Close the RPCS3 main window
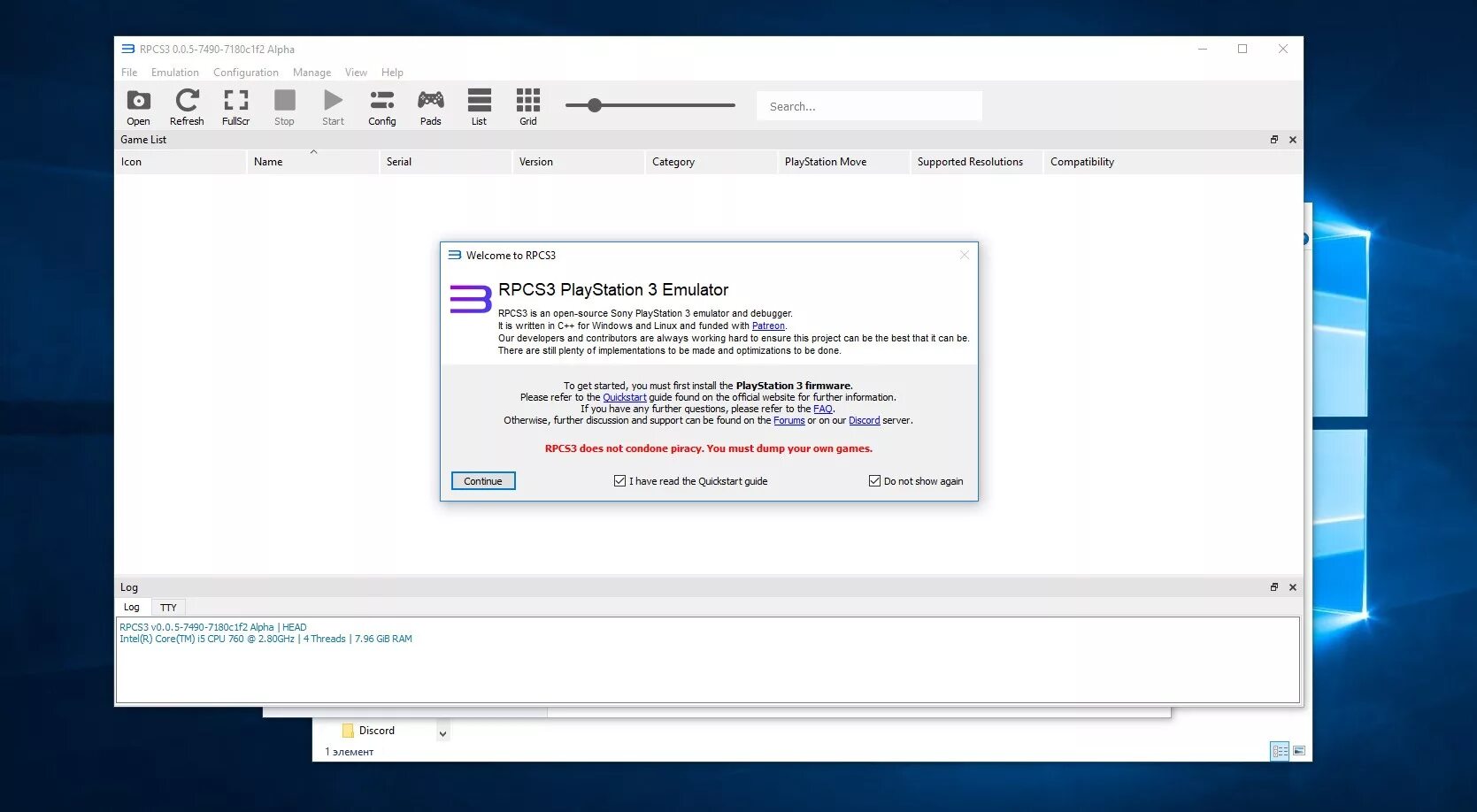Image resolution: width=1477 pixels, height=812 pixels. coord(1282,49)
